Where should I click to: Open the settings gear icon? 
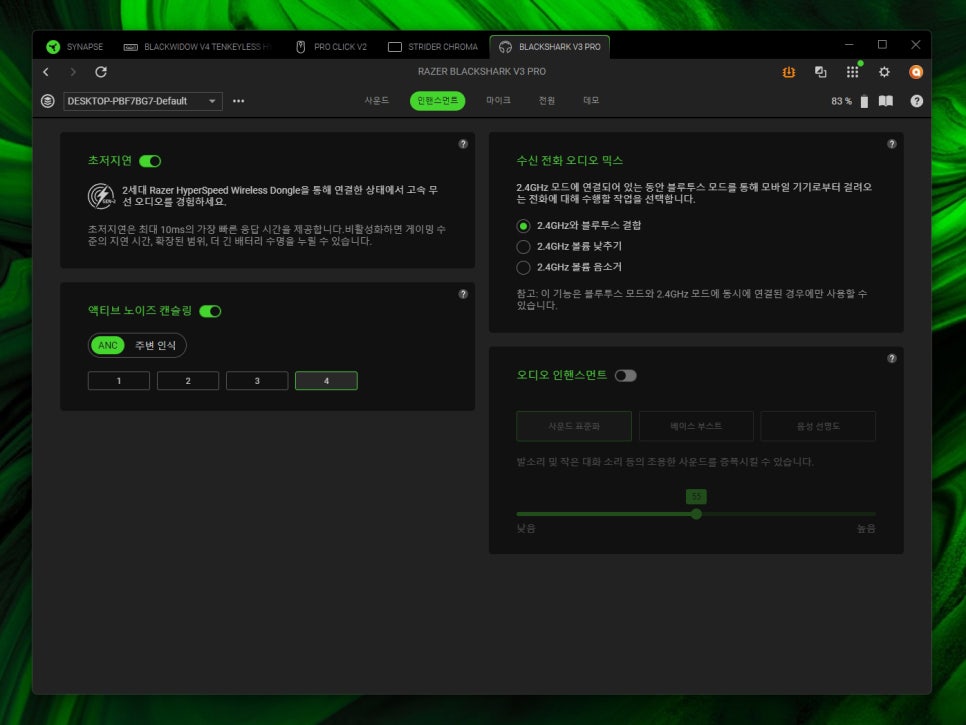point(884,72)
